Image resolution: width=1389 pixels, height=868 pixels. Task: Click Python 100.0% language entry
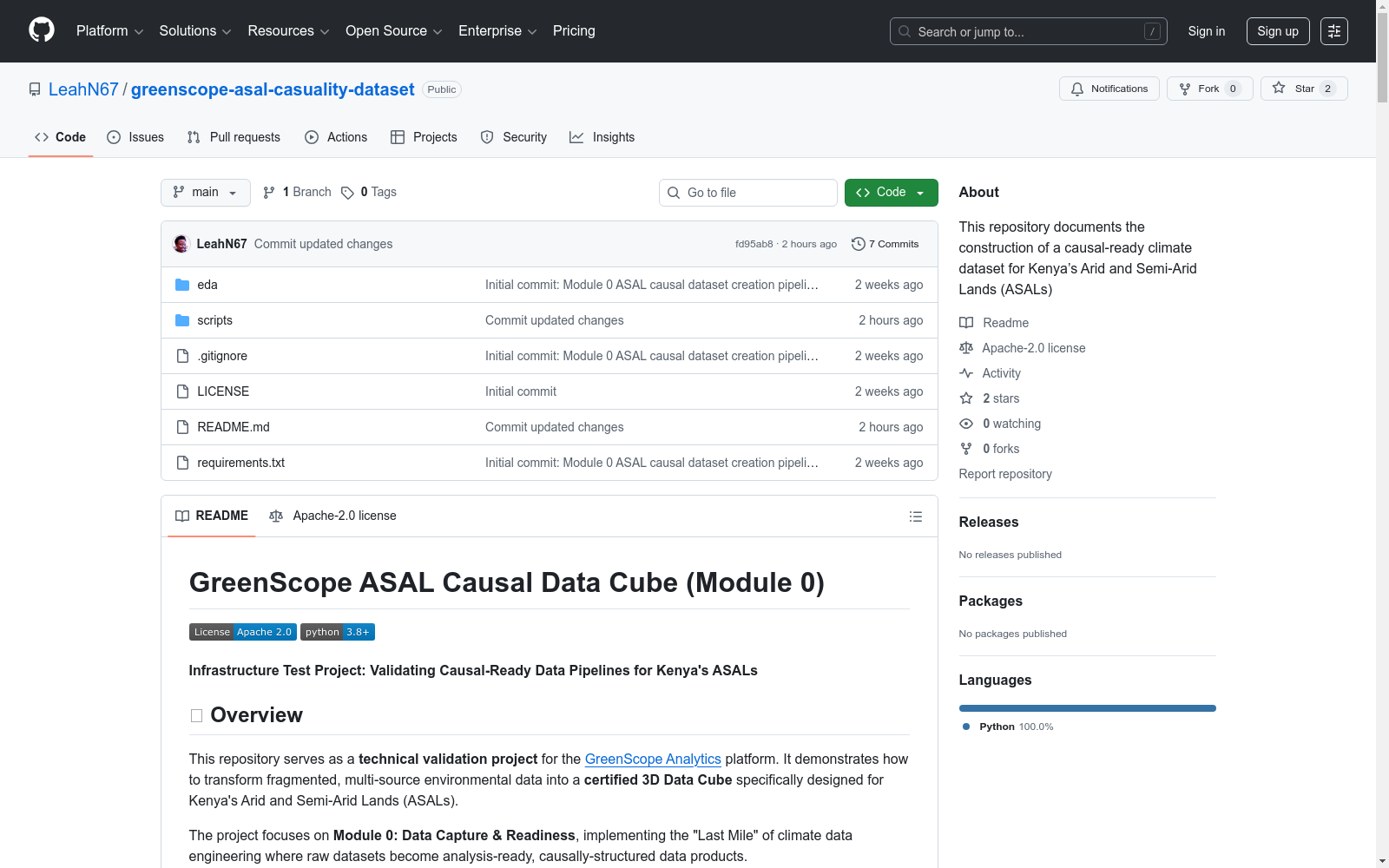pyautogui.click(x=1008, y=727)
